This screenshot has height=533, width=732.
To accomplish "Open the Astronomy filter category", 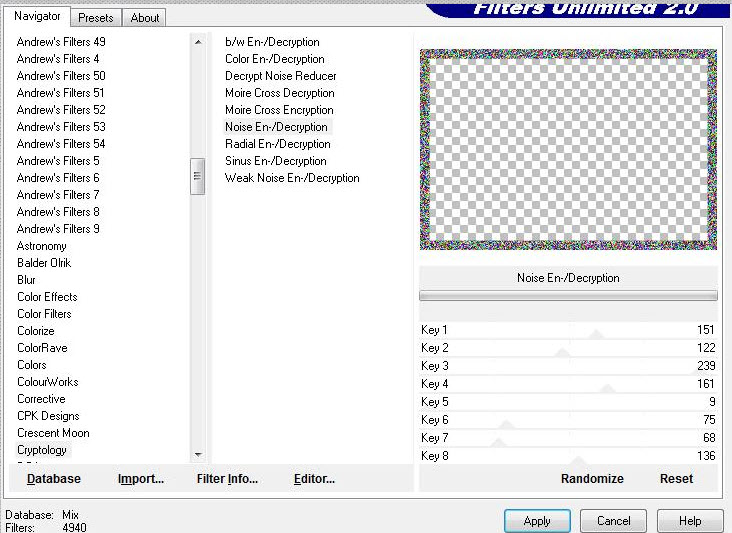I will [42, 246].
